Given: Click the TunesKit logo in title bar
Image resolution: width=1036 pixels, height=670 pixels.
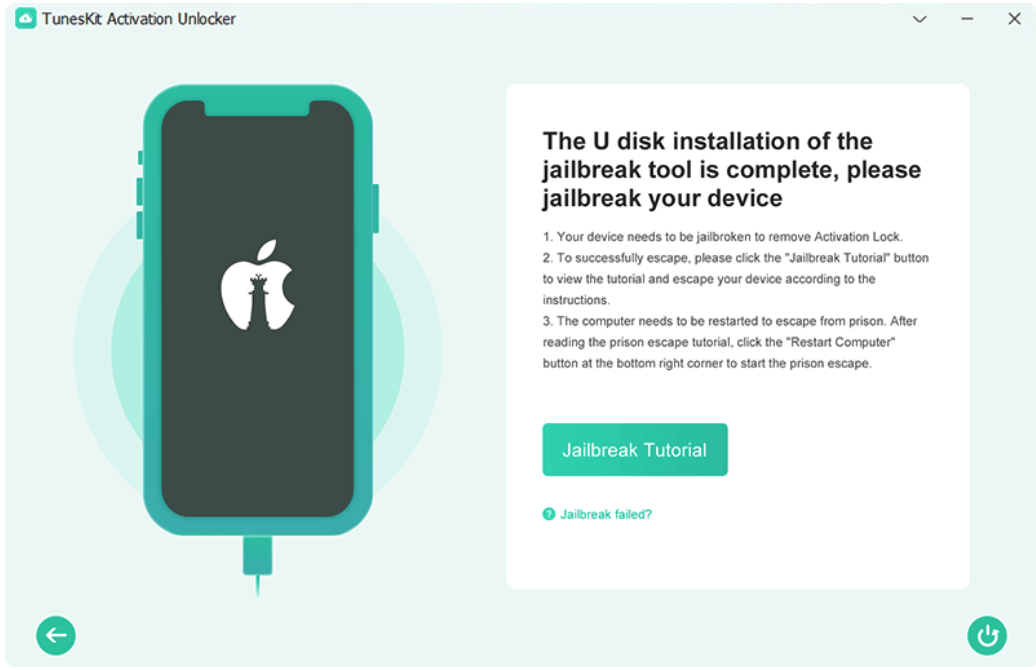Looking at the screenshot, I should click(x=26, y=19).
